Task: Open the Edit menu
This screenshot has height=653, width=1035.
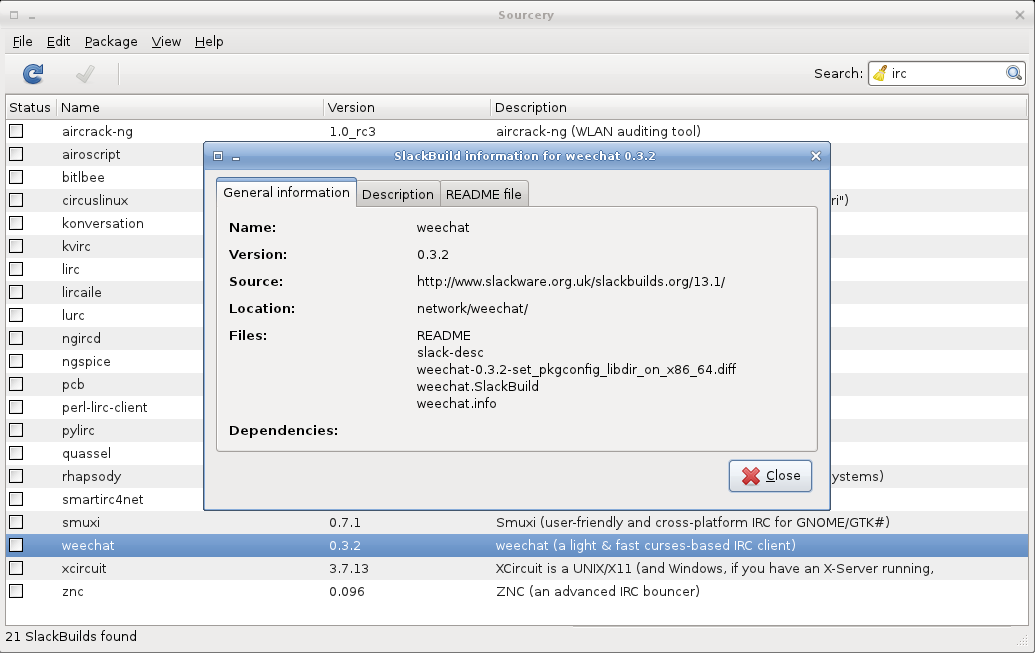Action: [x=58, y=42]
